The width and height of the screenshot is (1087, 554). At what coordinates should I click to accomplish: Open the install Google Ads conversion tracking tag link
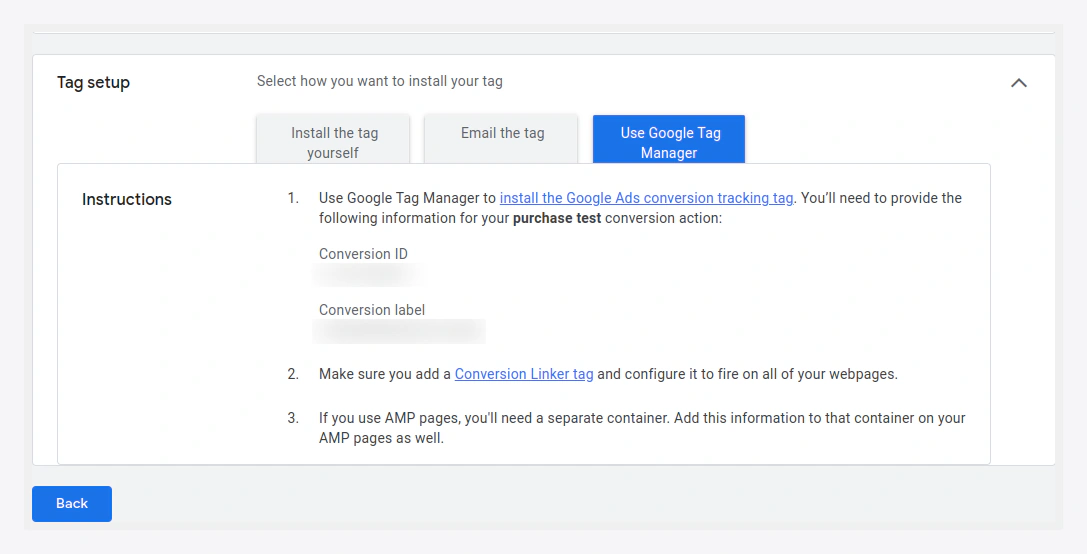pyautogui.click(x=646, y=198)
